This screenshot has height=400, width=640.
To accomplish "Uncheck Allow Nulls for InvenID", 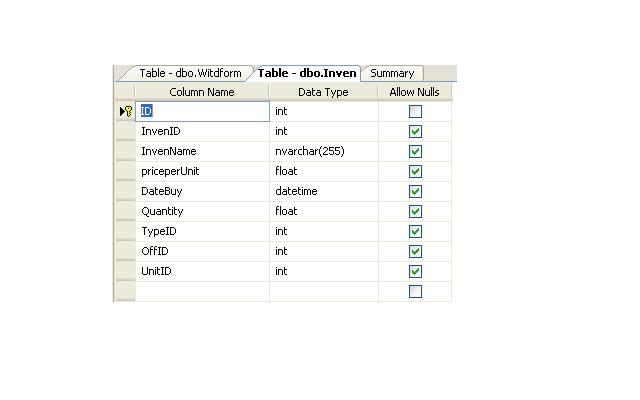I will [415, 131].
